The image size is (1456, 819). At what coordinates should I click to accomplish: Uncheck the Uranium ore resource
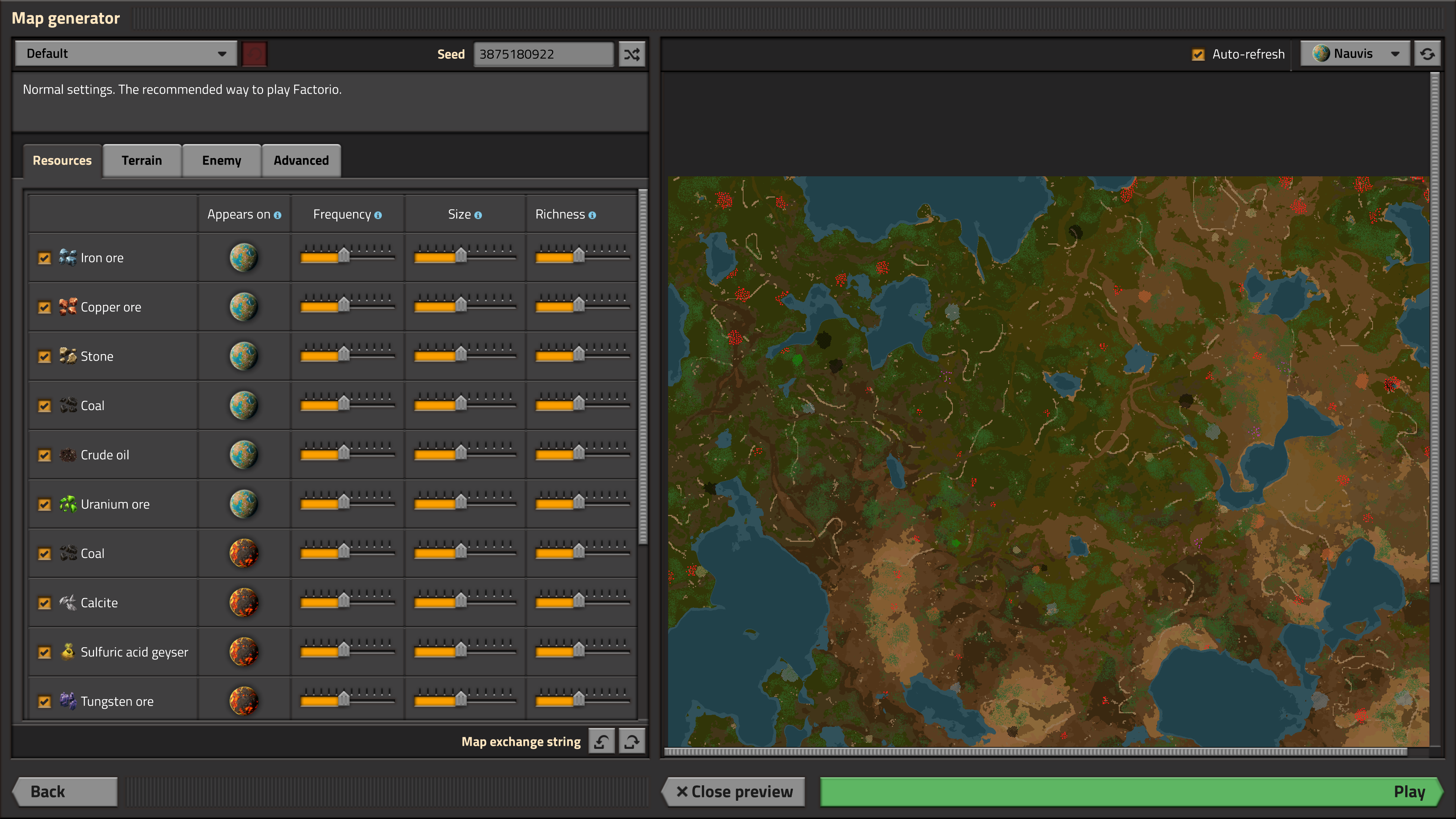click(44, 505)
